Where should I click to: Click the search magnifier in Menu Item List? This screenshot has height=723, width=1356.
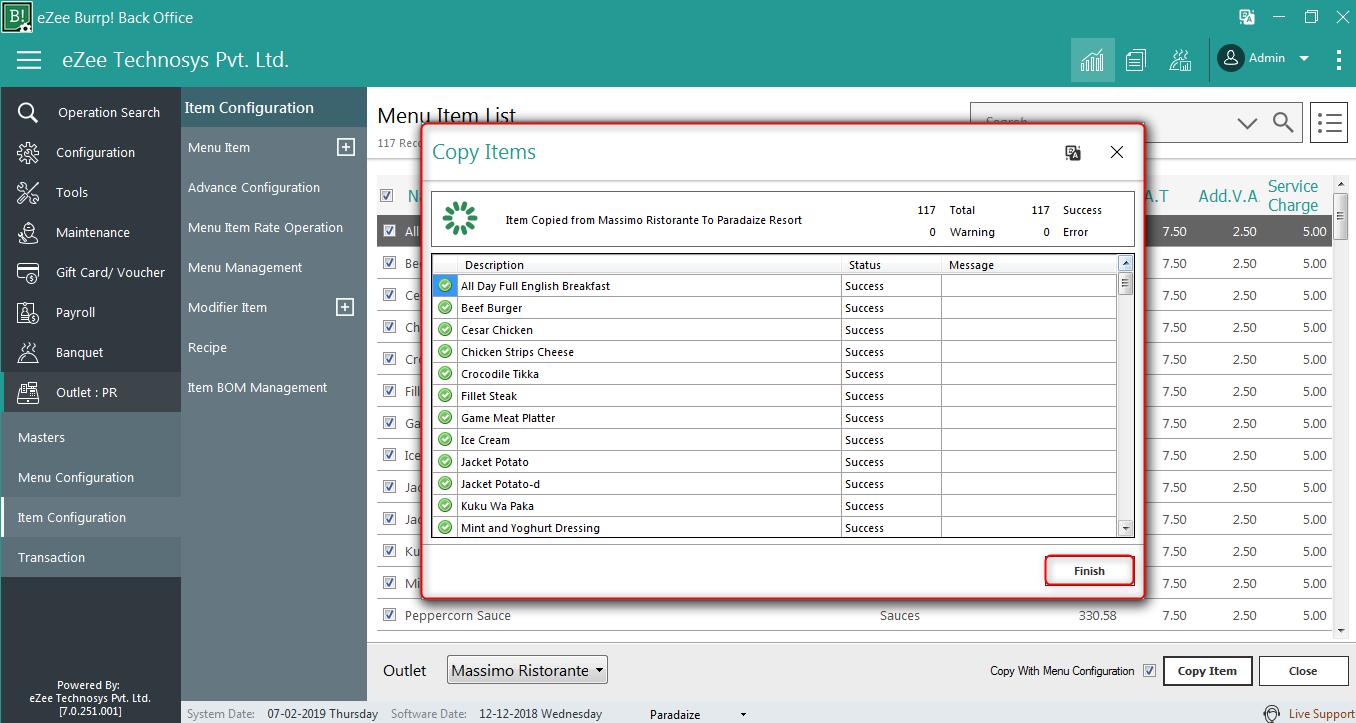coord(1283,123)
